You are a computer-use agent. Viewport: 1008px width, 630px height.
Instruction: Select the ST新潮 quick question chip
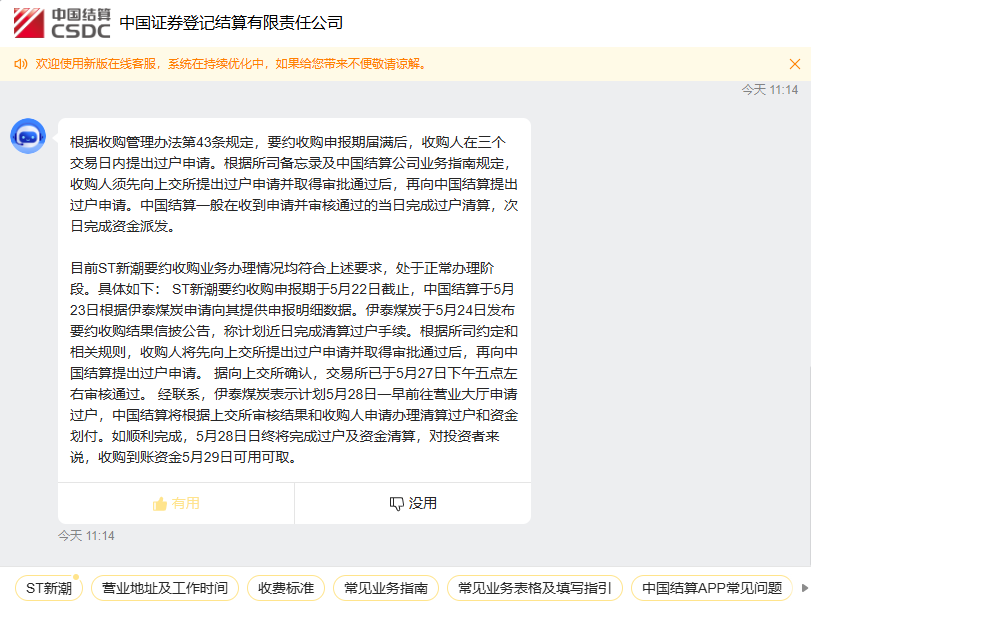(48, 588)
